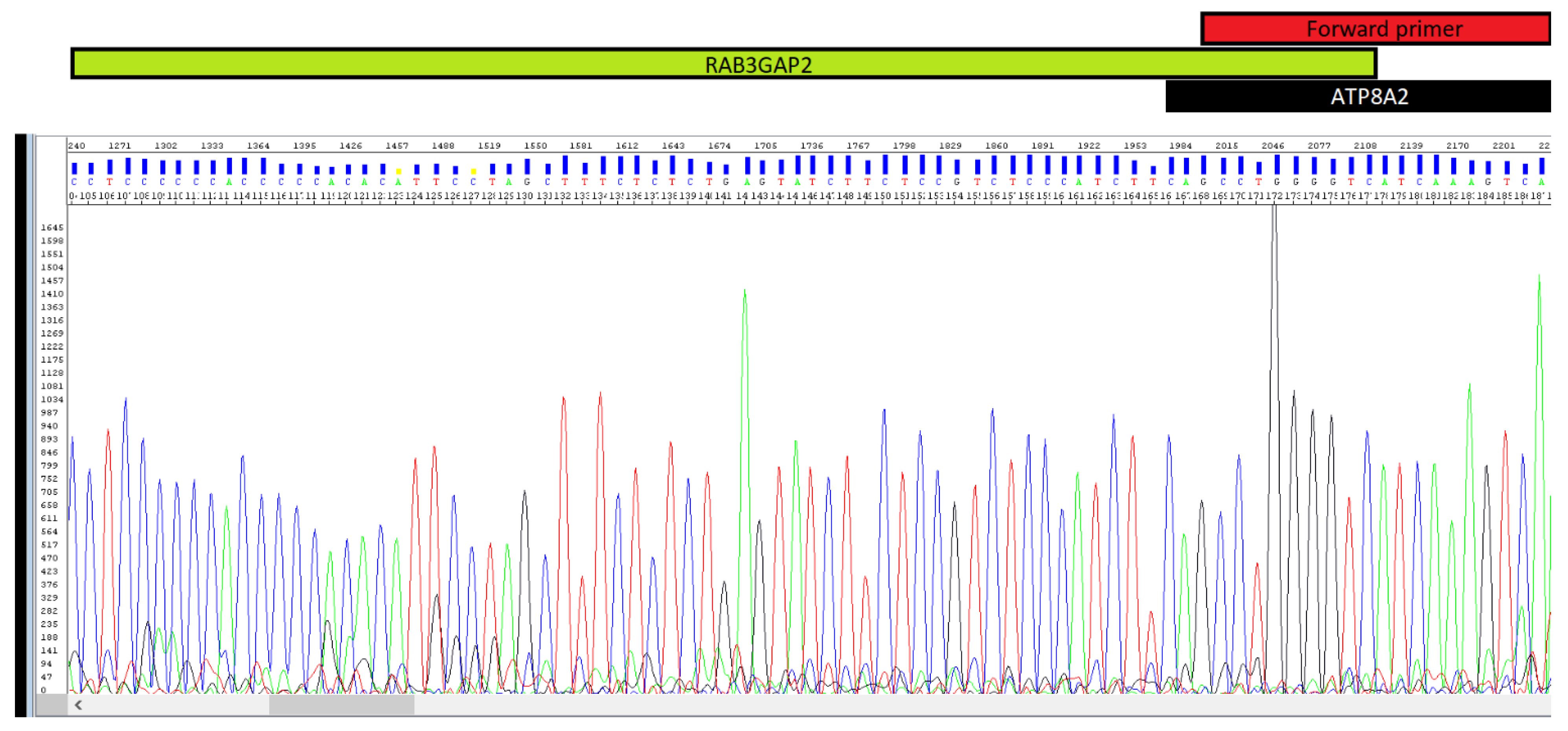Click base index number 130

[x=525, y=195]
